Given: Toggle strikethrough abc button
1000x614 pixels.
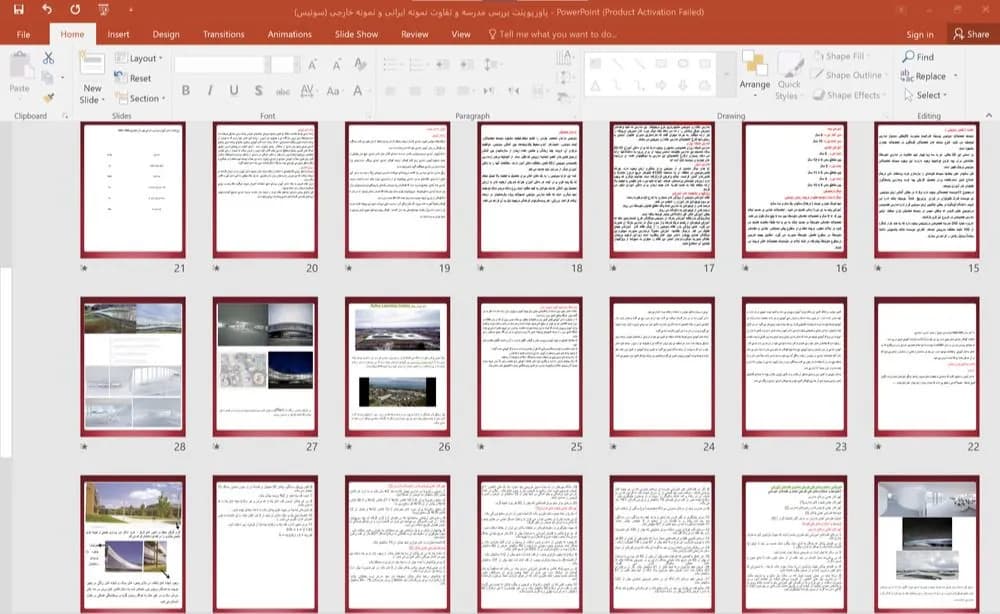Looking at the screenshot, I should 283,92.
